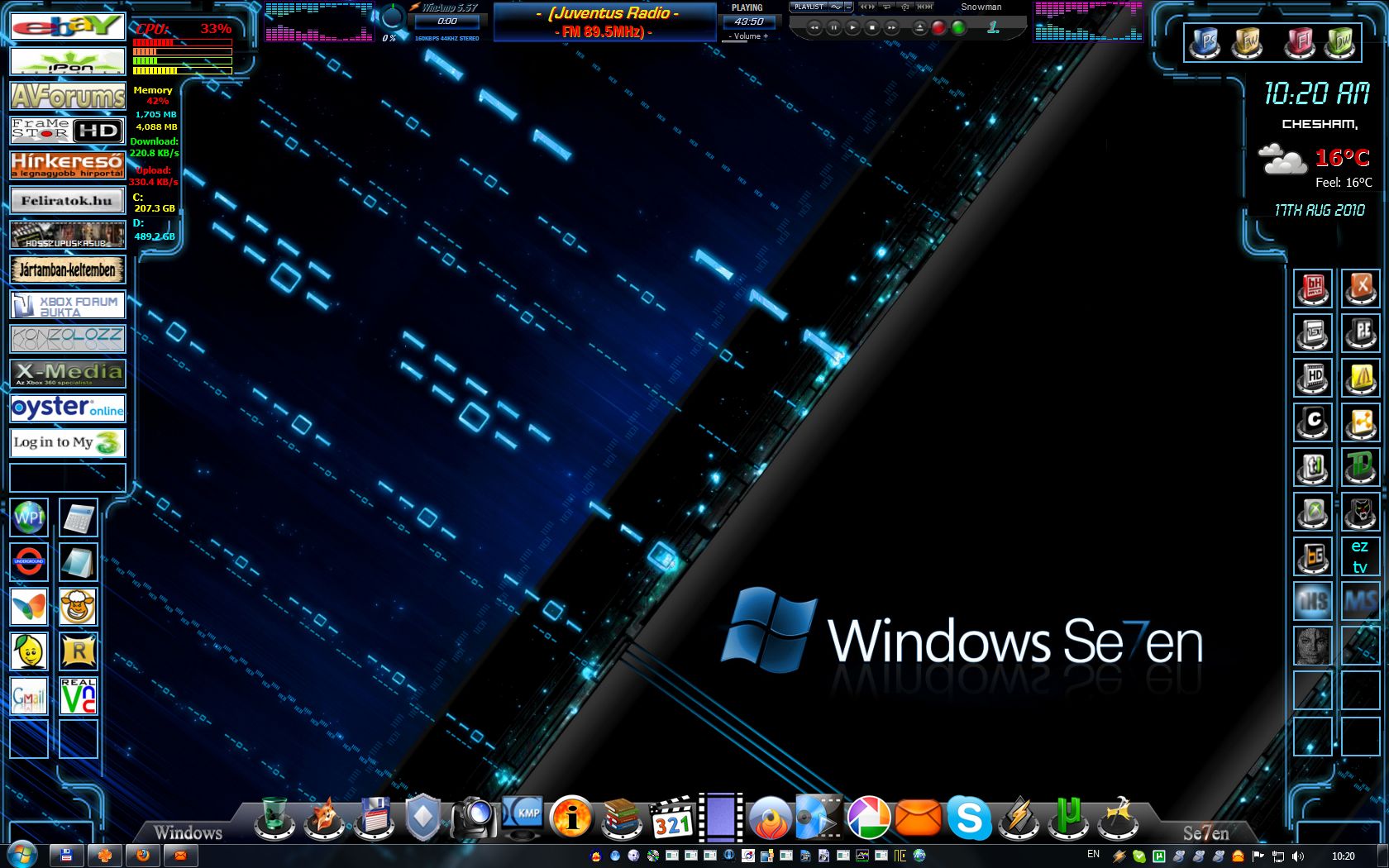Launch the WPI globe icon

tap(29, 517)
